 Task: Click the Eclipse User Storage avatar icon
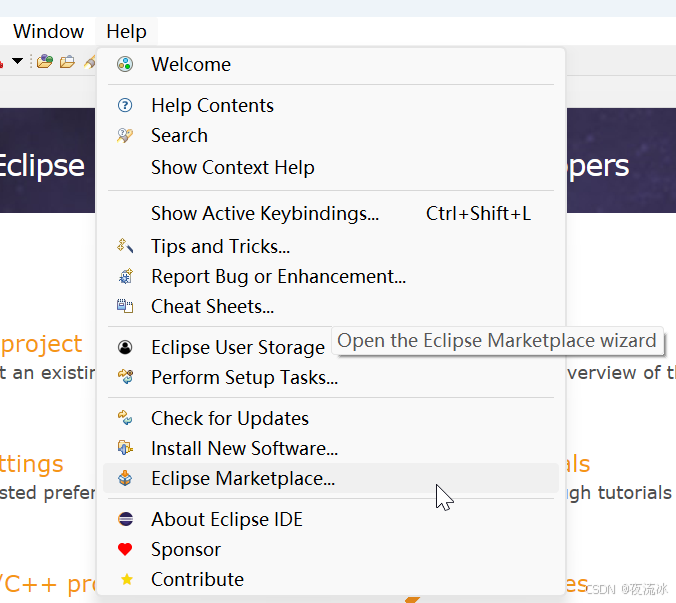pos(125,347)
